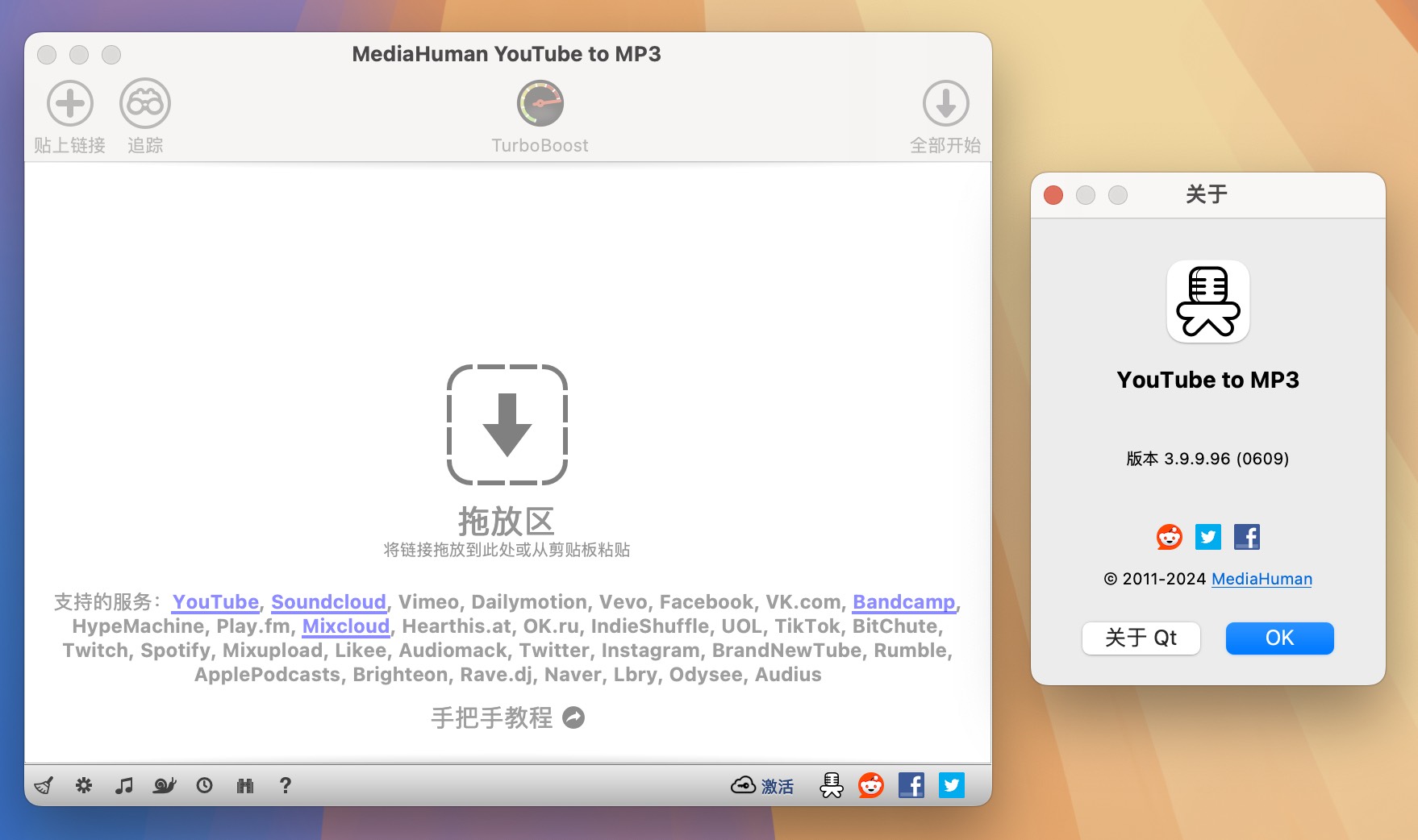
Task: Click Facebook icon in About dialog
Action: (x=1247, y=537)
